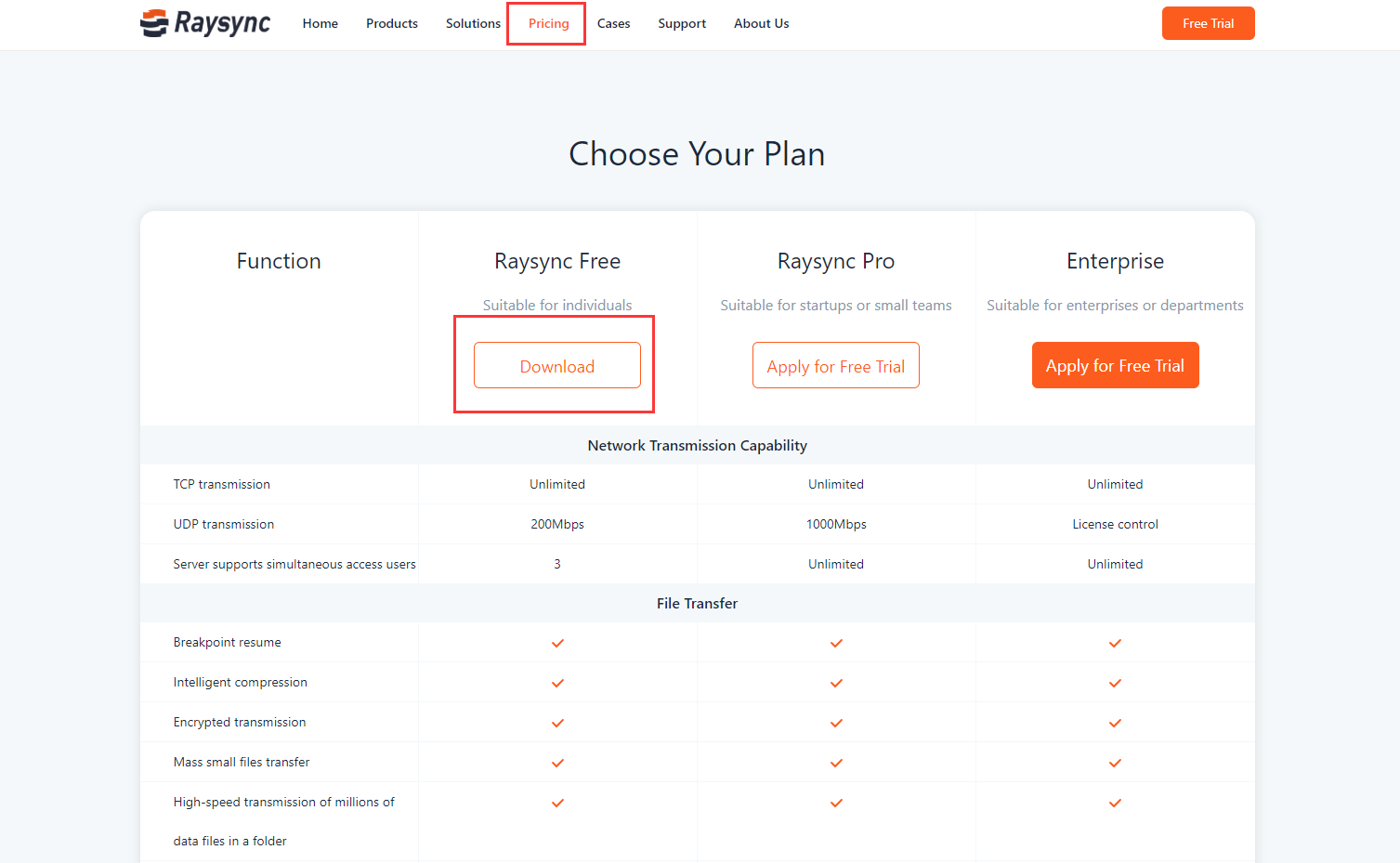
Task: Click the 'Function' column header
Action: pyautogui.click(x=279, y=261)
